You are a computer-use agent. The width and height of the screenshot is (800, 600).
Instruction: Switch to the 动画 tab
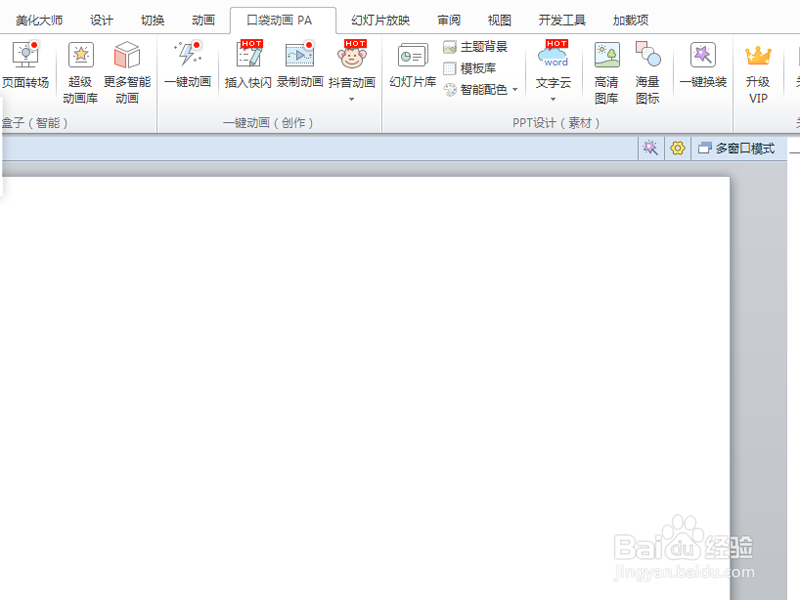pyautogui.click(x=204, y=20)
